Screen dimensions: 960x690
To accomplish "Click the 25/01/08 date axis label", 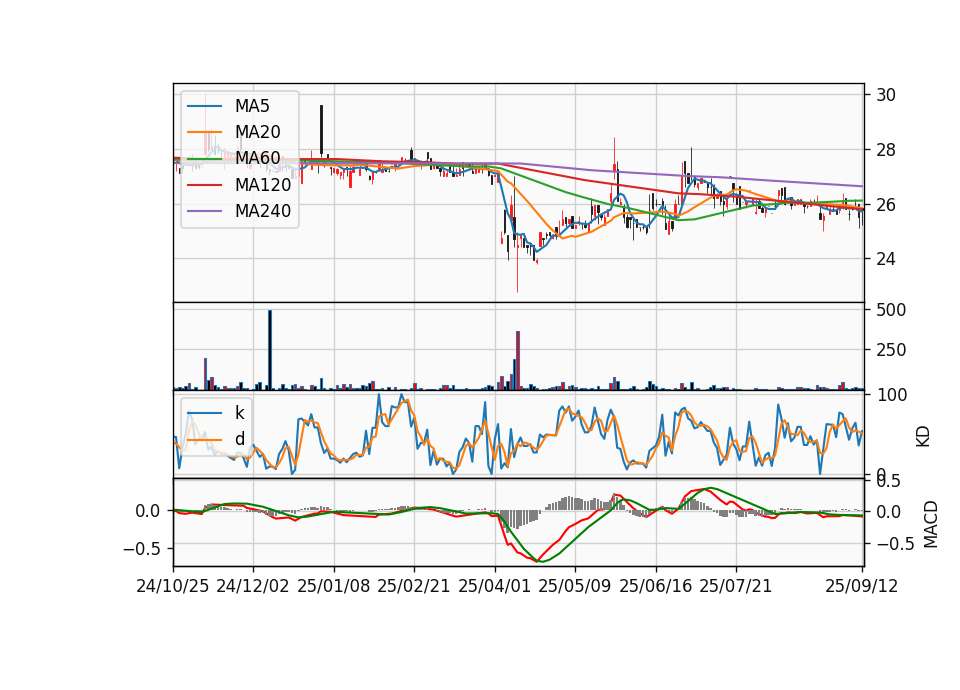I will click(x=334, y=586).
